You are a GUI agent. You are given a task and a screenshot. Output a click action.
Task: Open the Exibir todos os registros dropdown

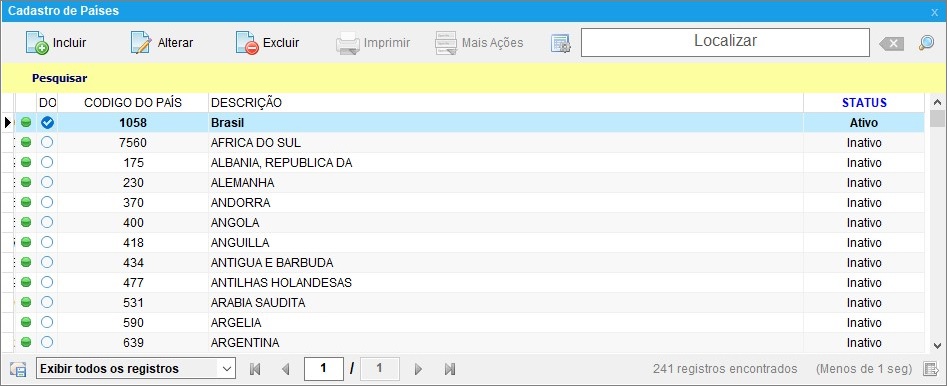click(x=136, y=368)
